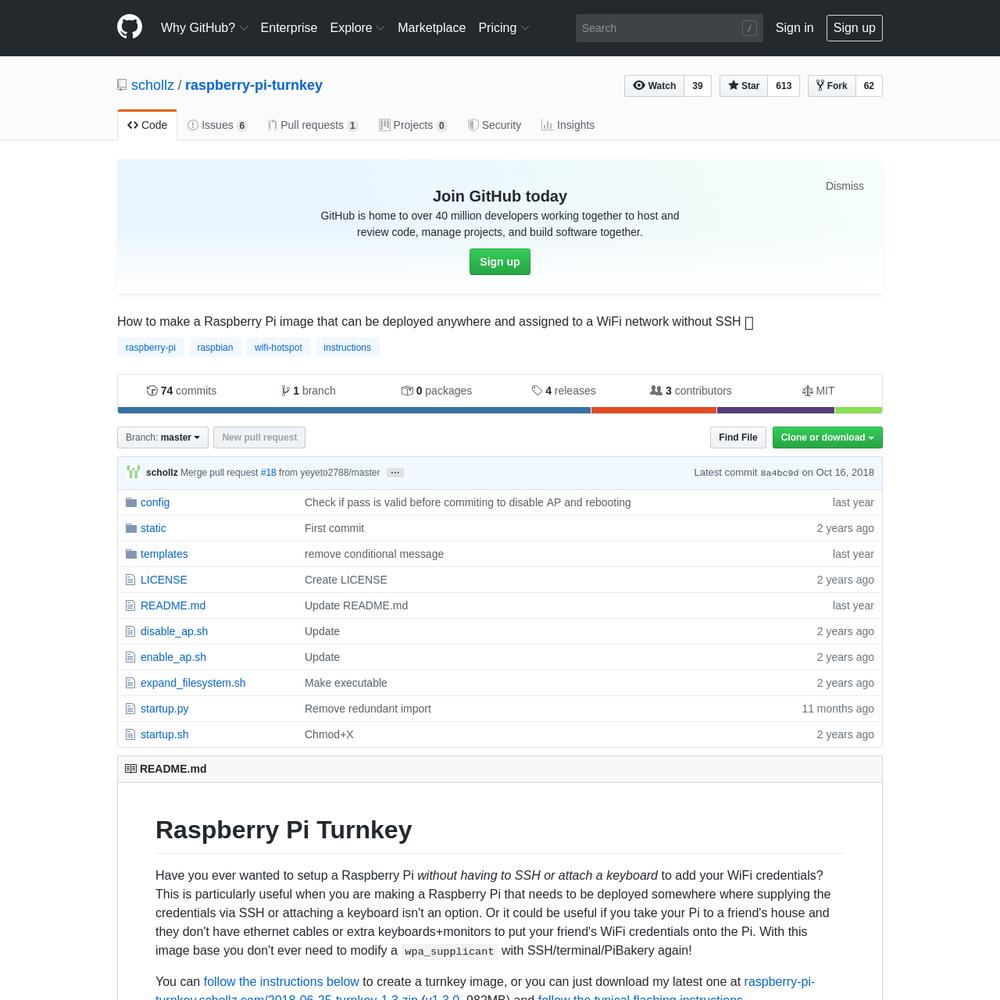
Task: Click the package icon beside 0 packages
Action: (x=407, y=391)
